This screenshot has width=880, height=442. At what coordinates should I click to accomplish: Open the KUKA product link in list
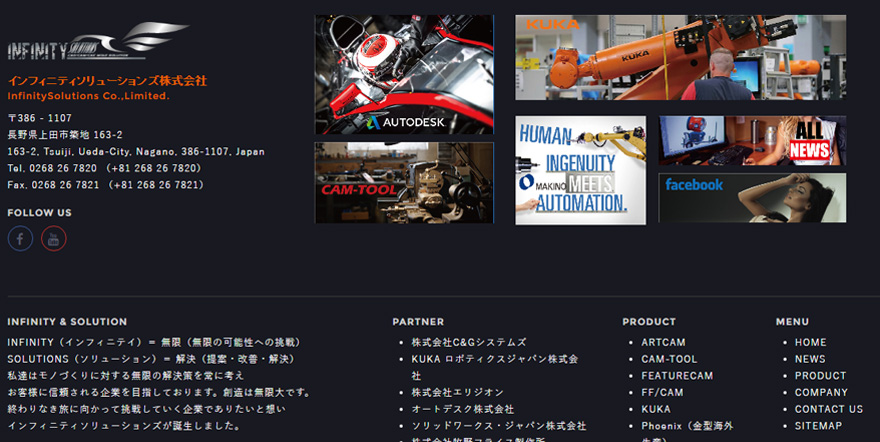point(656,409)
